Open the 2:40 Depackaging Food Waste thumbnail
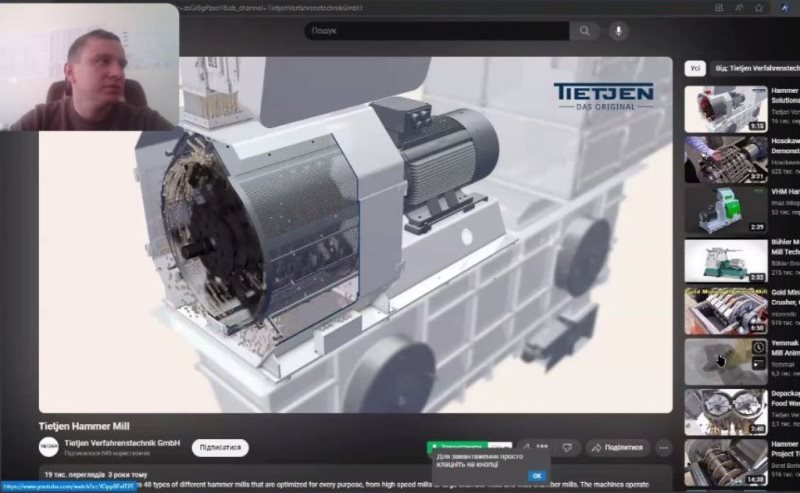This screenshot has width=800, height=493. click(x=726, y=412)
